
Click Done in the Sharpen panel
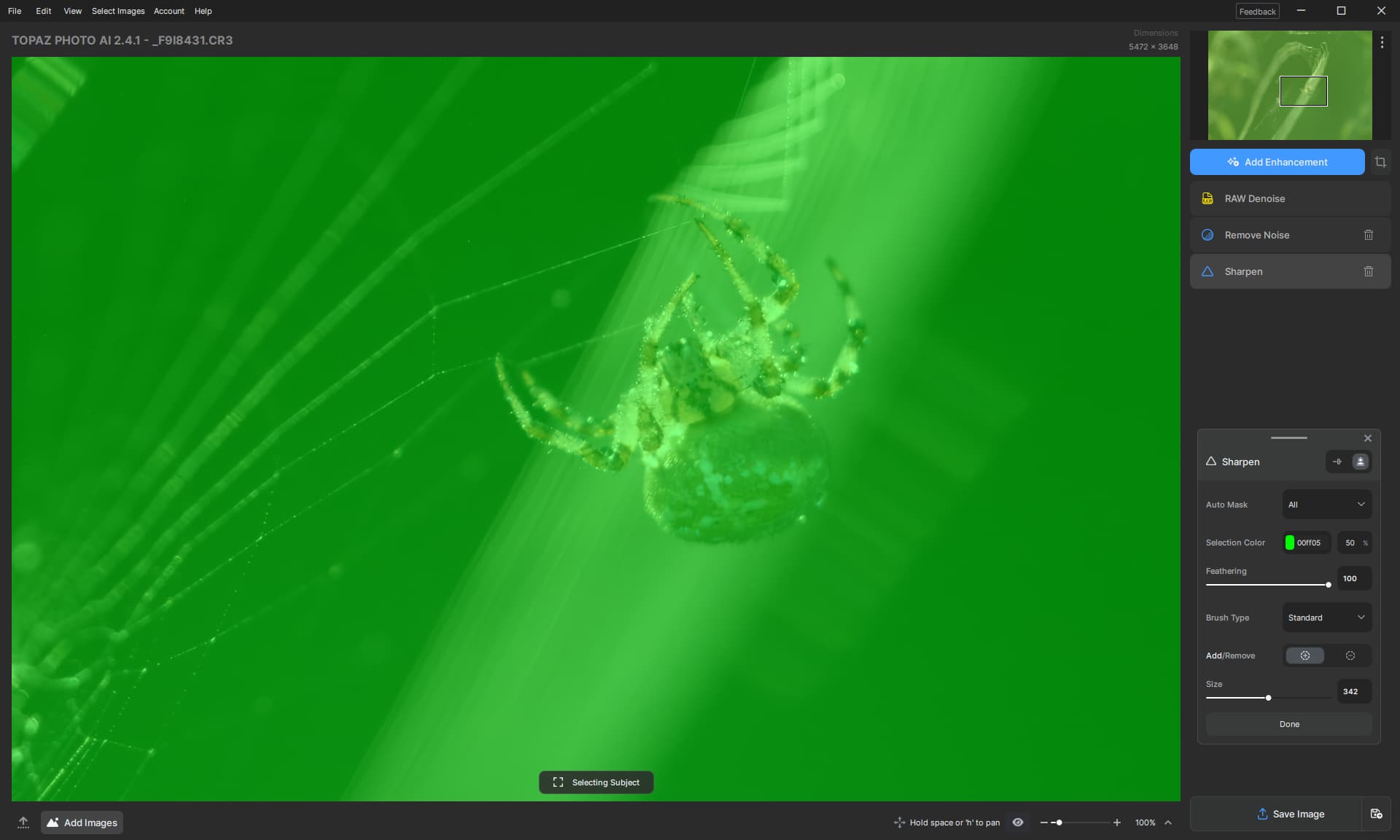tap(1288, 724)
